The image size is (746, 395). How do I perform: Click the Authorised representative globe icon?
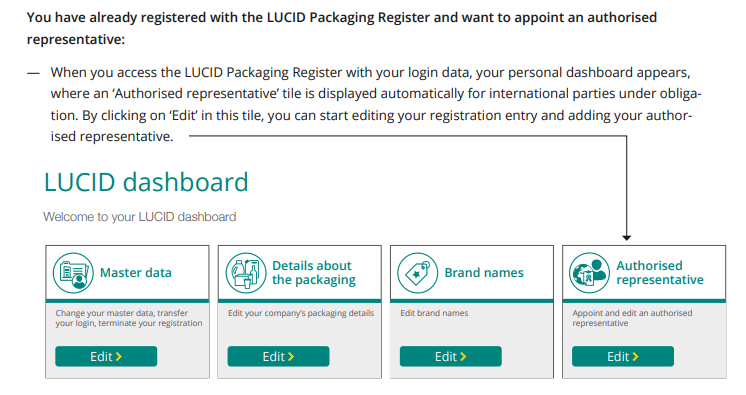tap(589, 273)
